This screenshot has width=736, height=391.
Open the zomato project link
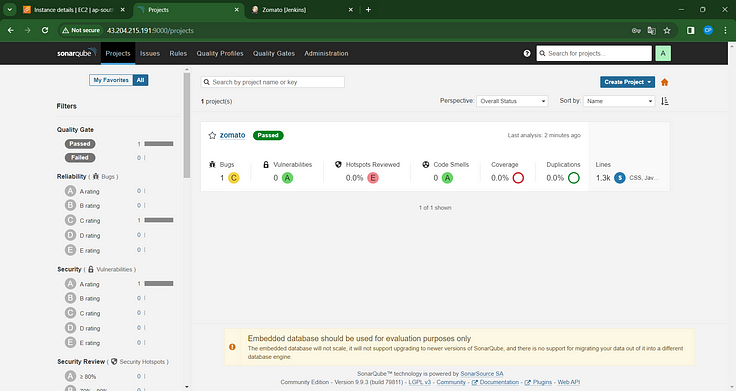232,135
